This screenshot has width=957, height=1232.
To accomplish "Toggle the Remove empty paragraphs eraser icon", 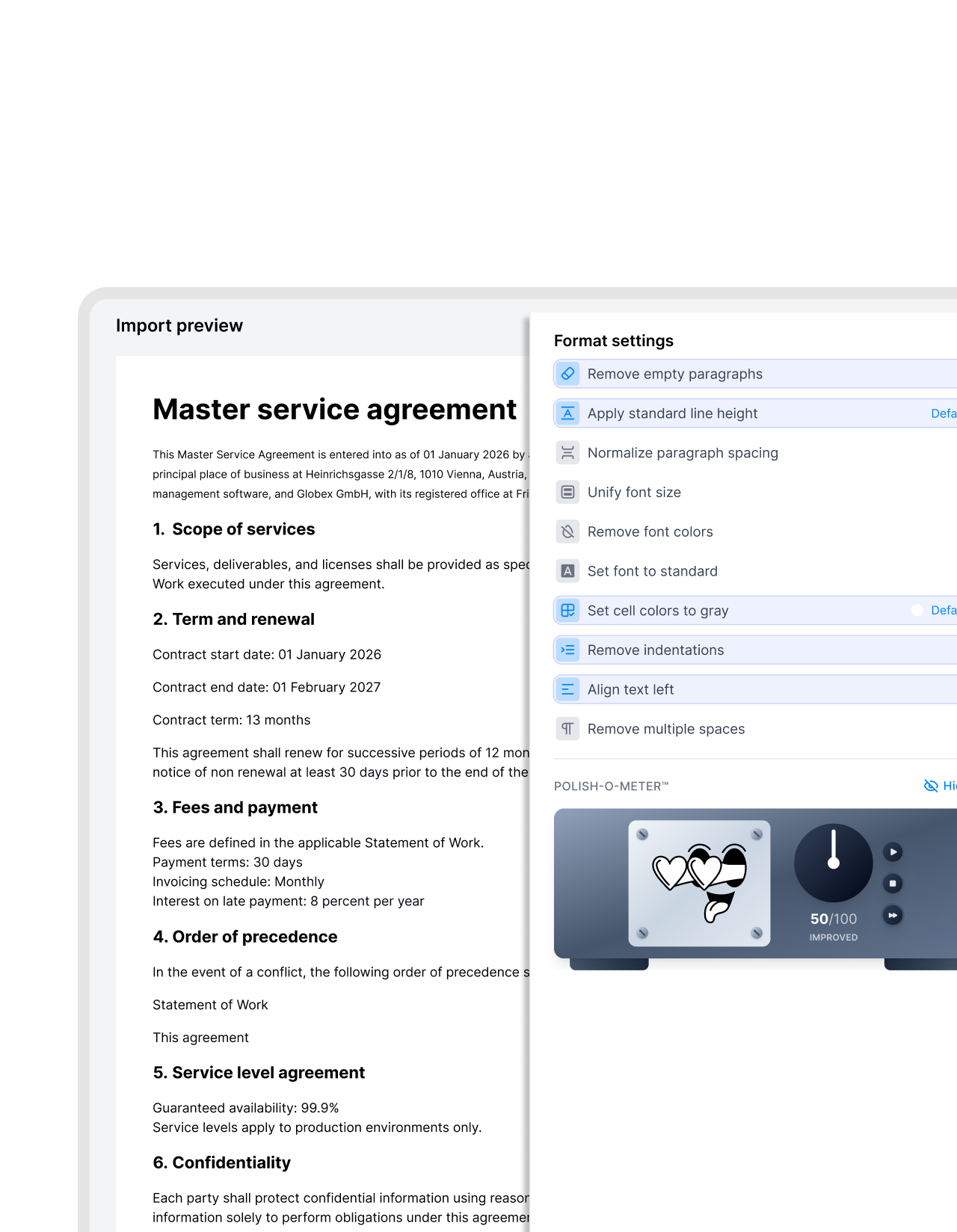I will click(568, 374).
